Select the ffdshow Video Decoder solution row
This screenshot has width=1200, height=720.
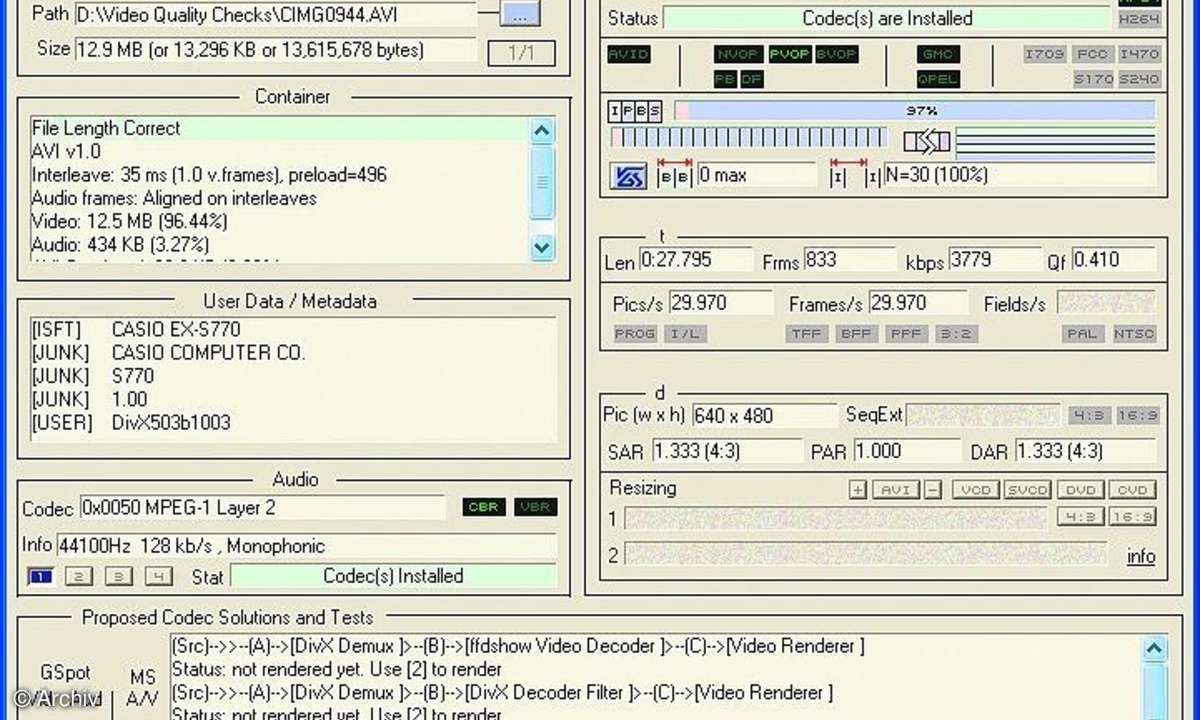pyautogui.click(x=654, y=646)
